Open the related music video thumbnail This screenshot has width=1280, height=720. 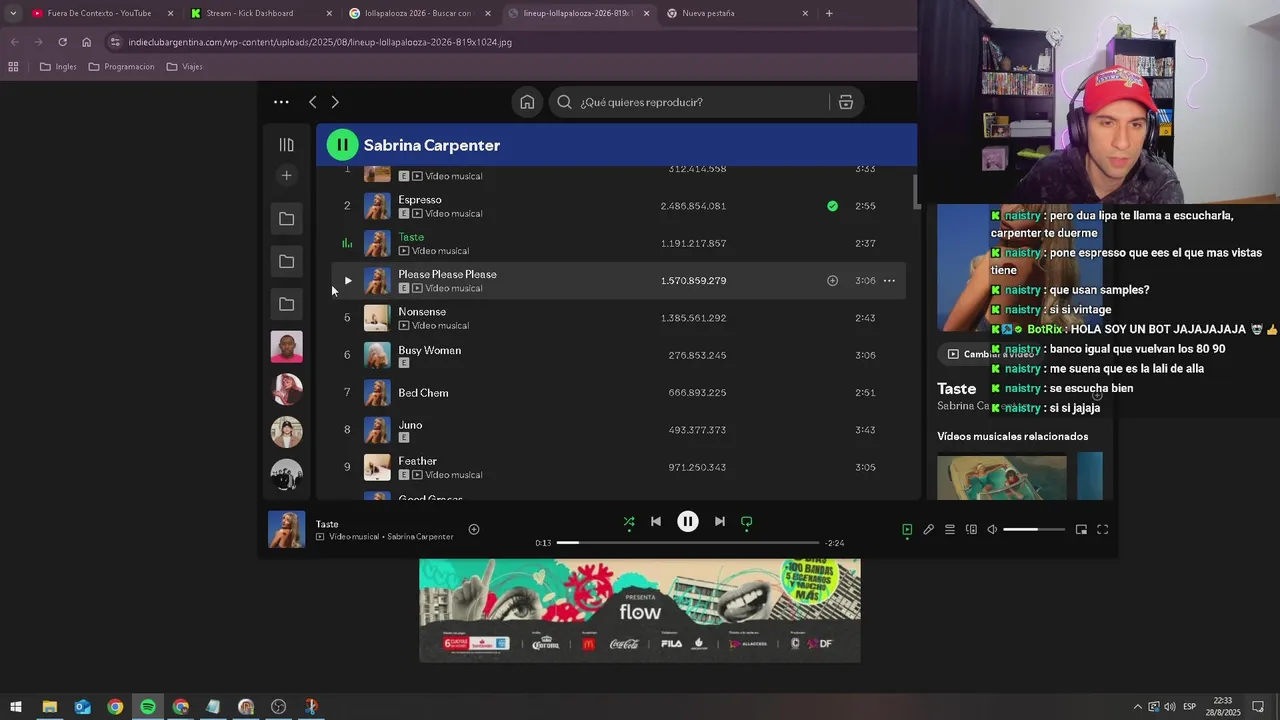[1001, 477]
